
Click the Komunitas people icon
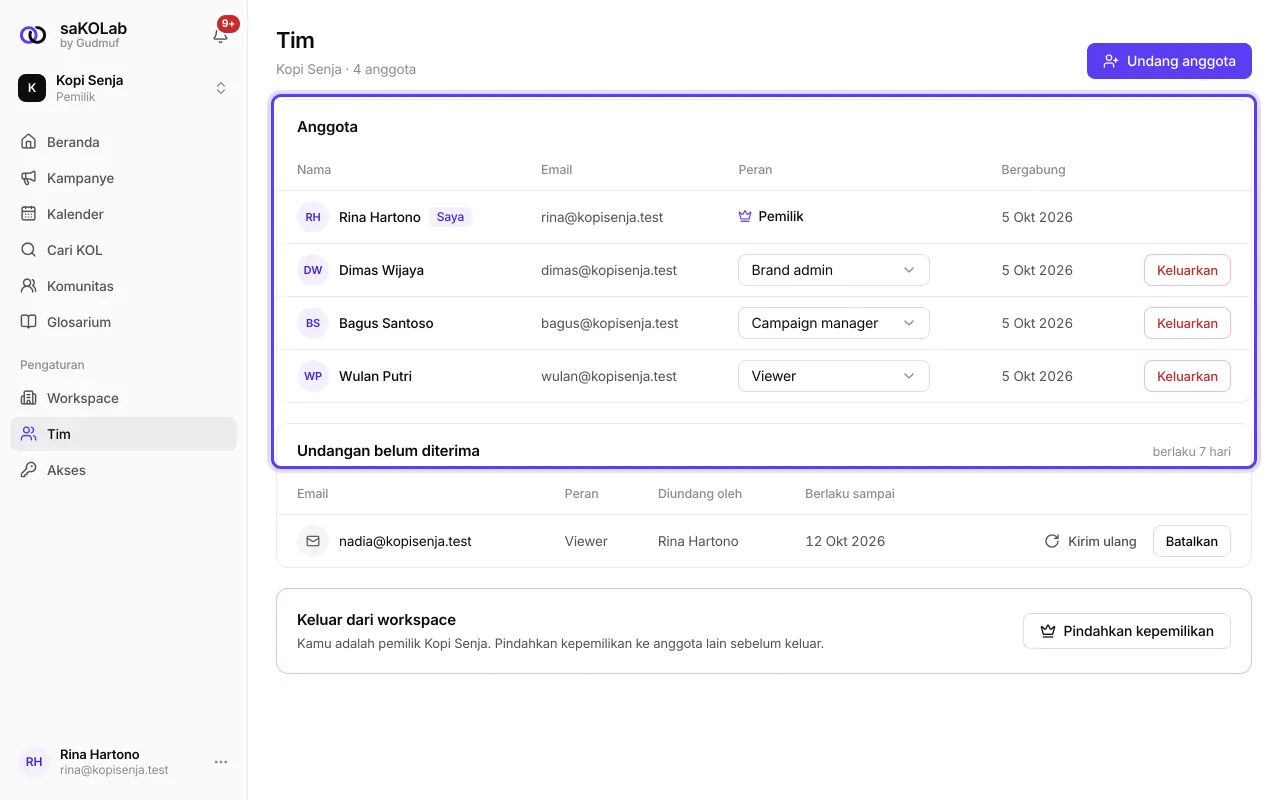pyautogui.click(x=29, y=286)
